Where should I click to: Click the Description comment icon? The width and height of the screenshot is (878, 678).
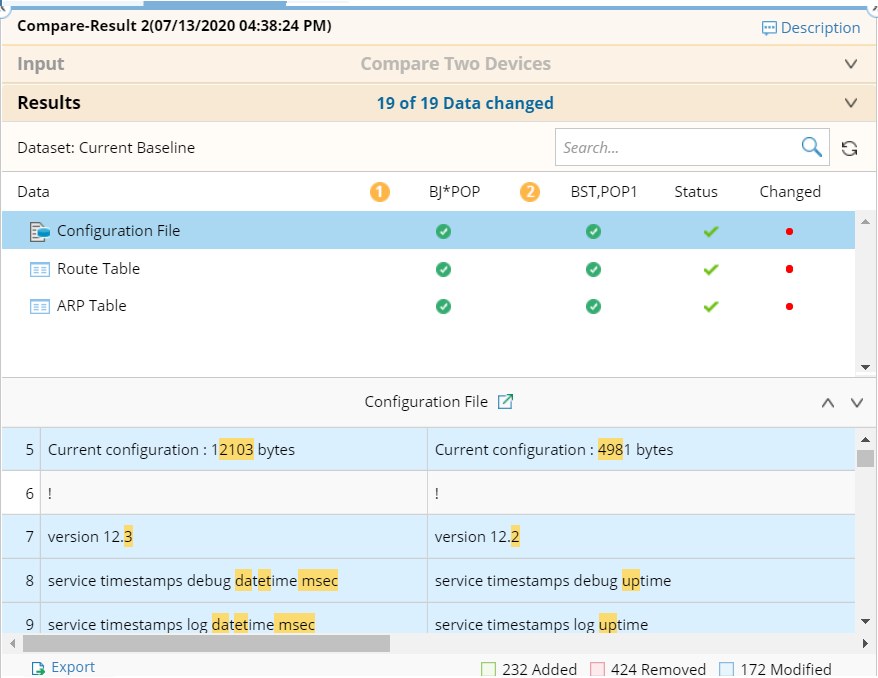coord(769,28)
